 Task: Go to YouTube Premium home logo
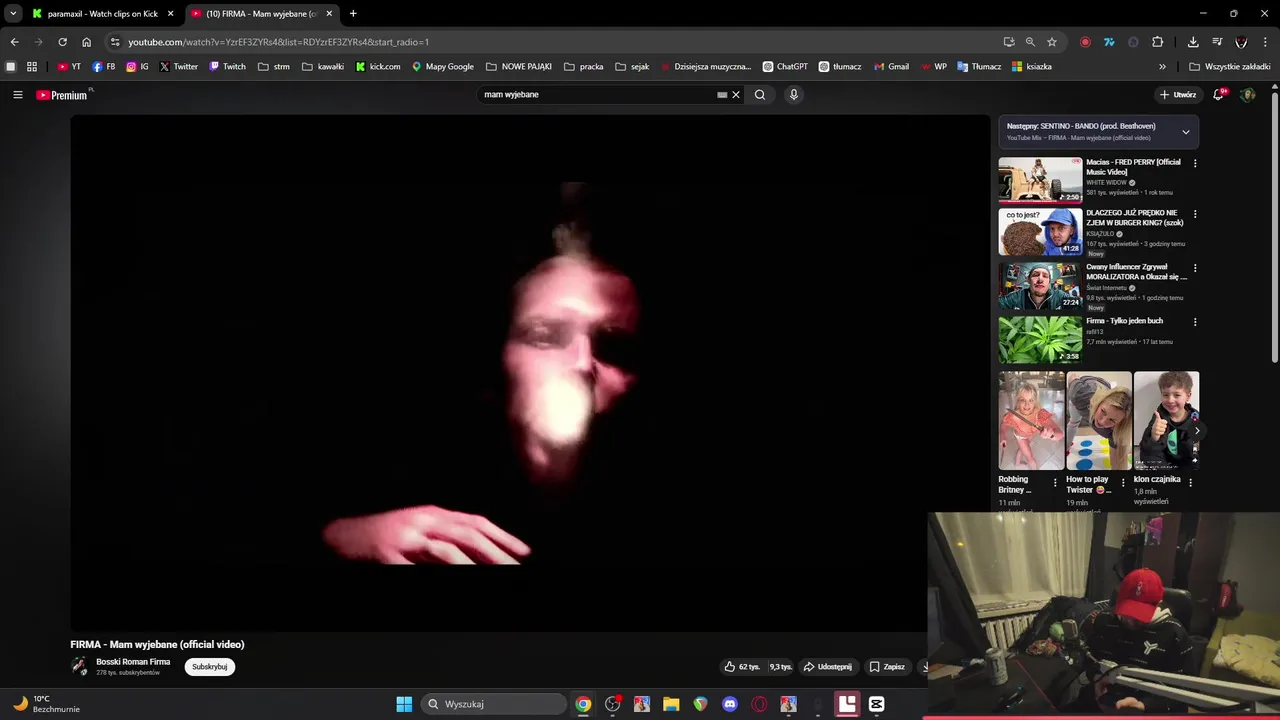click(63, 95)
